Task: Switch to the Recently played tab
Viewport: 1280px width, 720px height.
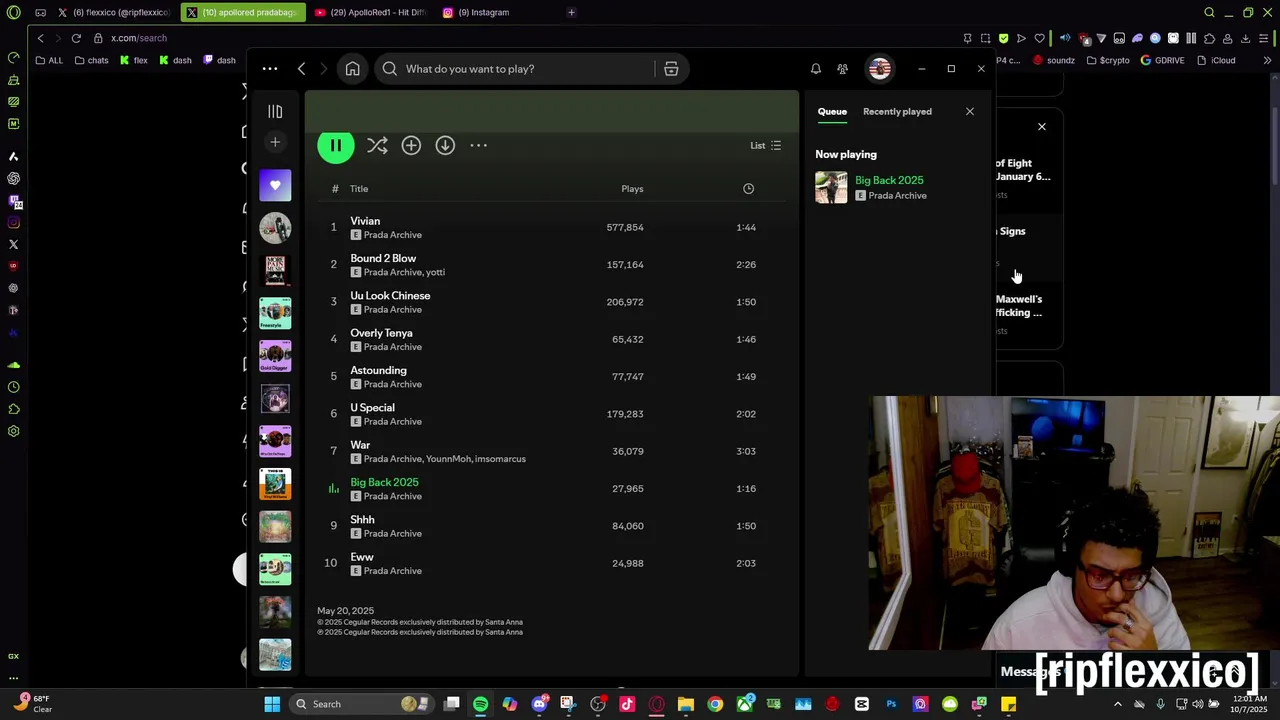Action: (897, 112)
